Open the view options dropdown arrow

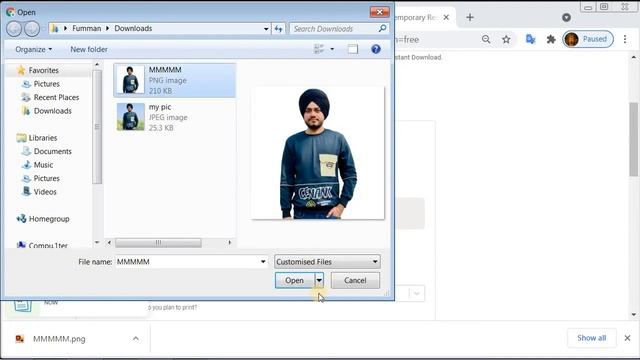click(332, 49)
